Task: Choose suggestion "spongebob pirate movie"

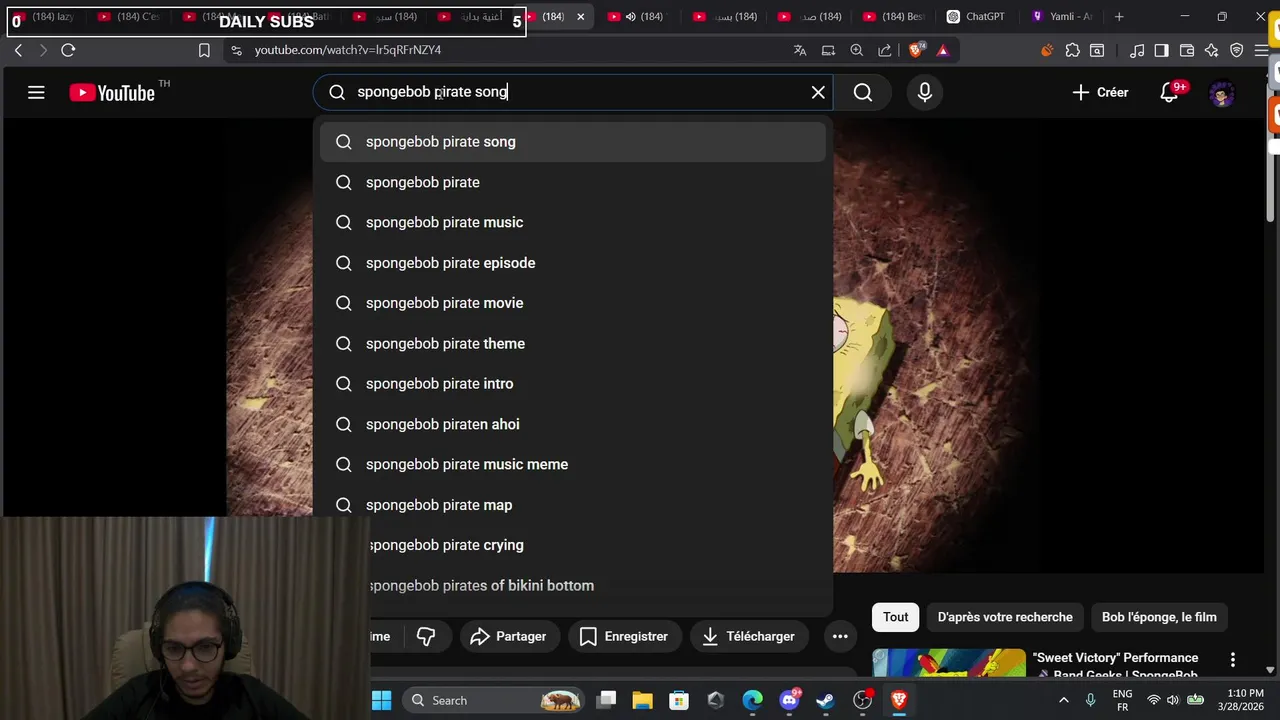Action: (573, 303)
